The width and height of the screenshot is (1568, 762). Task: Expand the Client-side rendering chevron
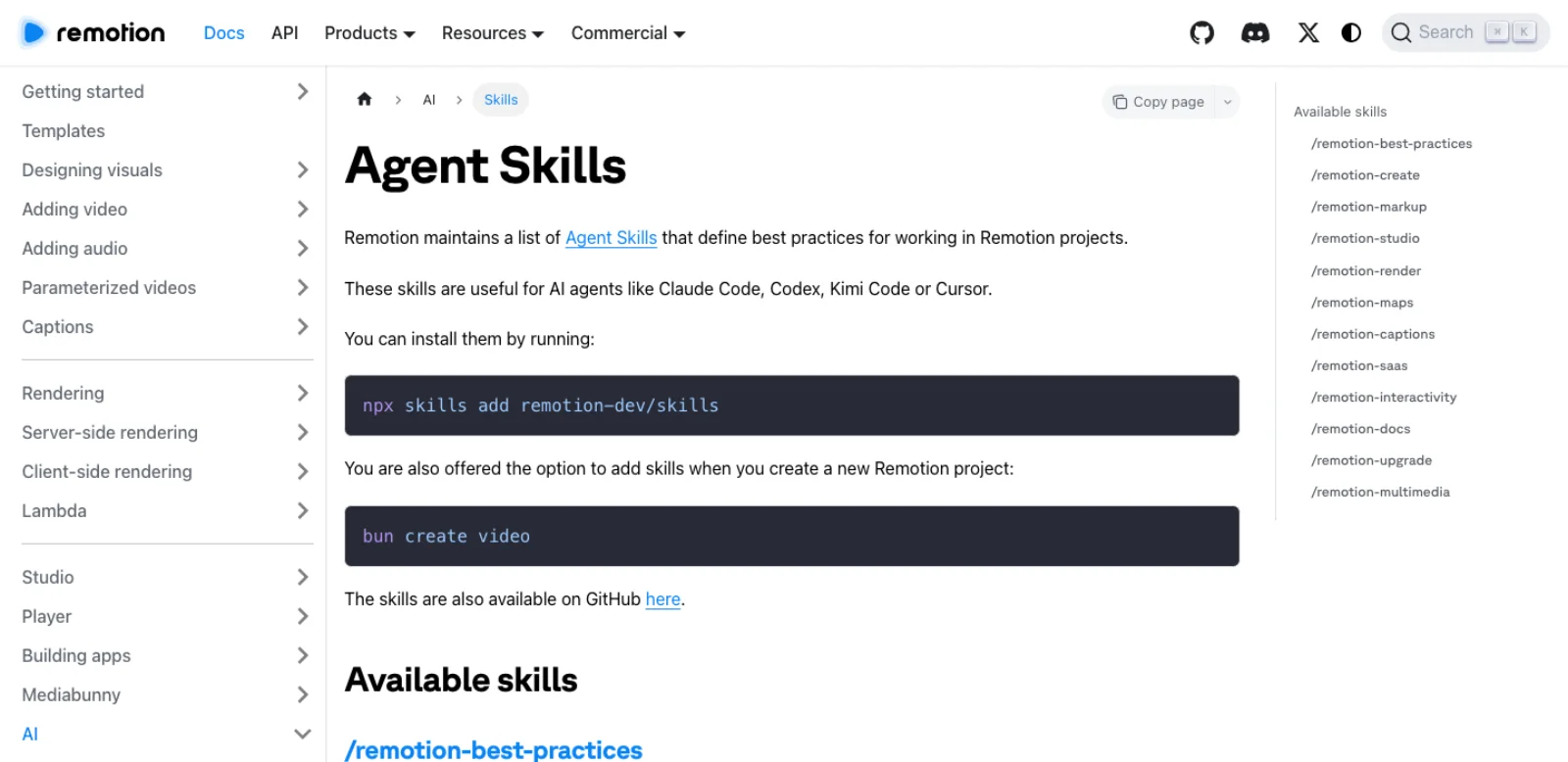coord(302,471)
